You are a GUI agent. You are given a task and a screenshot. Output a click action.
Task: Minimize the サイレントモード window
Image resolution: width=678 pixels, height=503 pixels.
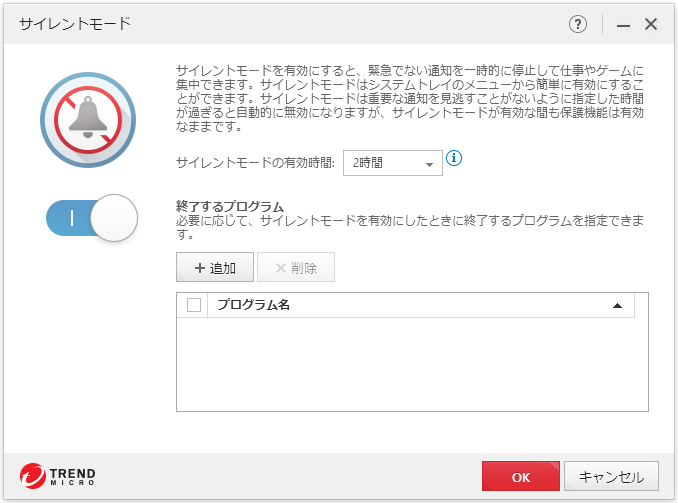(x=624, y=24)
